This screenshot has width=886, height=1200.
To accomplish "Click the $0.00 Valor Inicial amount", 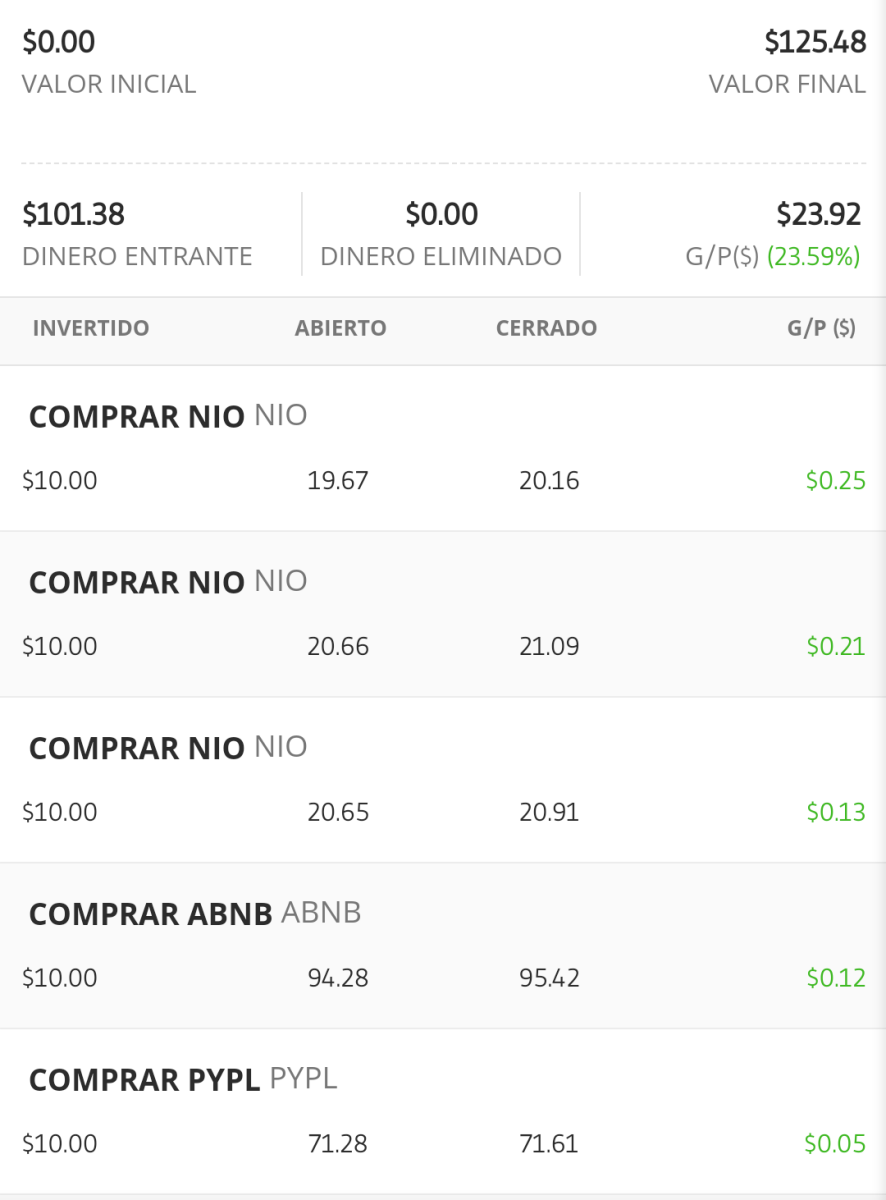I will pos(59,42).
